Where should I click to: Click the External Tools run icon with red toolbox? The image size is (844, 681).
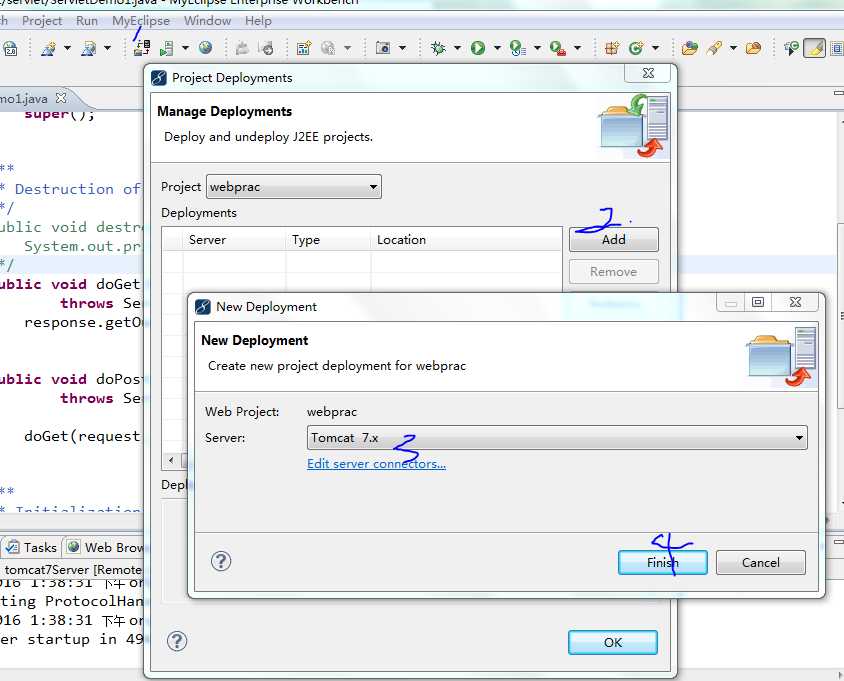point(558,48)
